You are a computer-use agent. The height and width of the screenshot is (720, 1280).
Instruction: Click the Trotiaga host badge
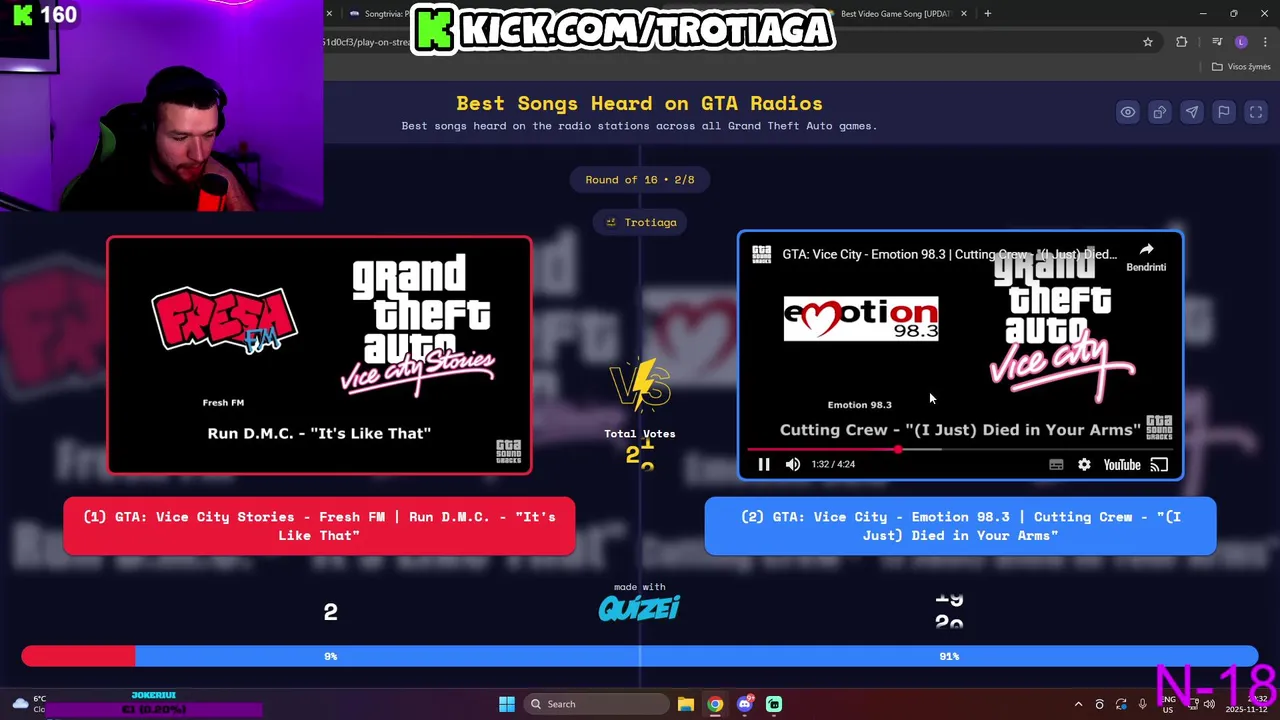(640, 222)
